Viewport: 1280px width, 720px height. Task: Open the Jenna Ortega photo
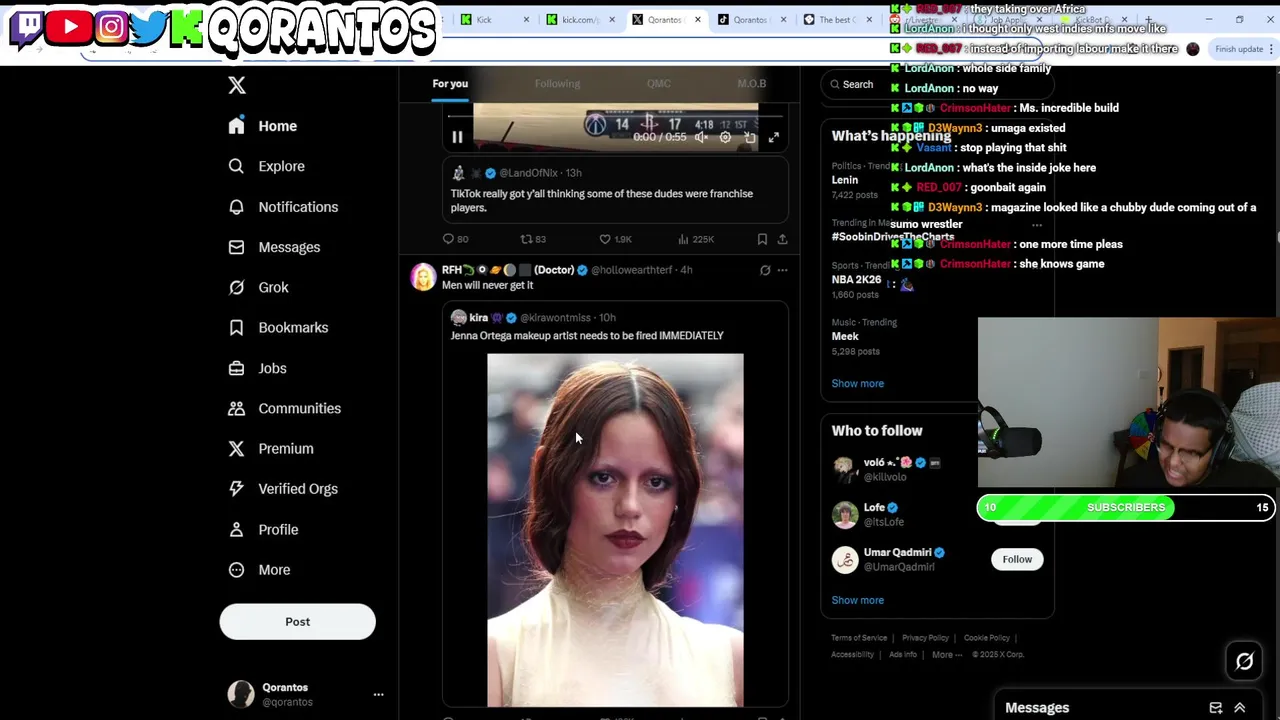tap(615, 530)
